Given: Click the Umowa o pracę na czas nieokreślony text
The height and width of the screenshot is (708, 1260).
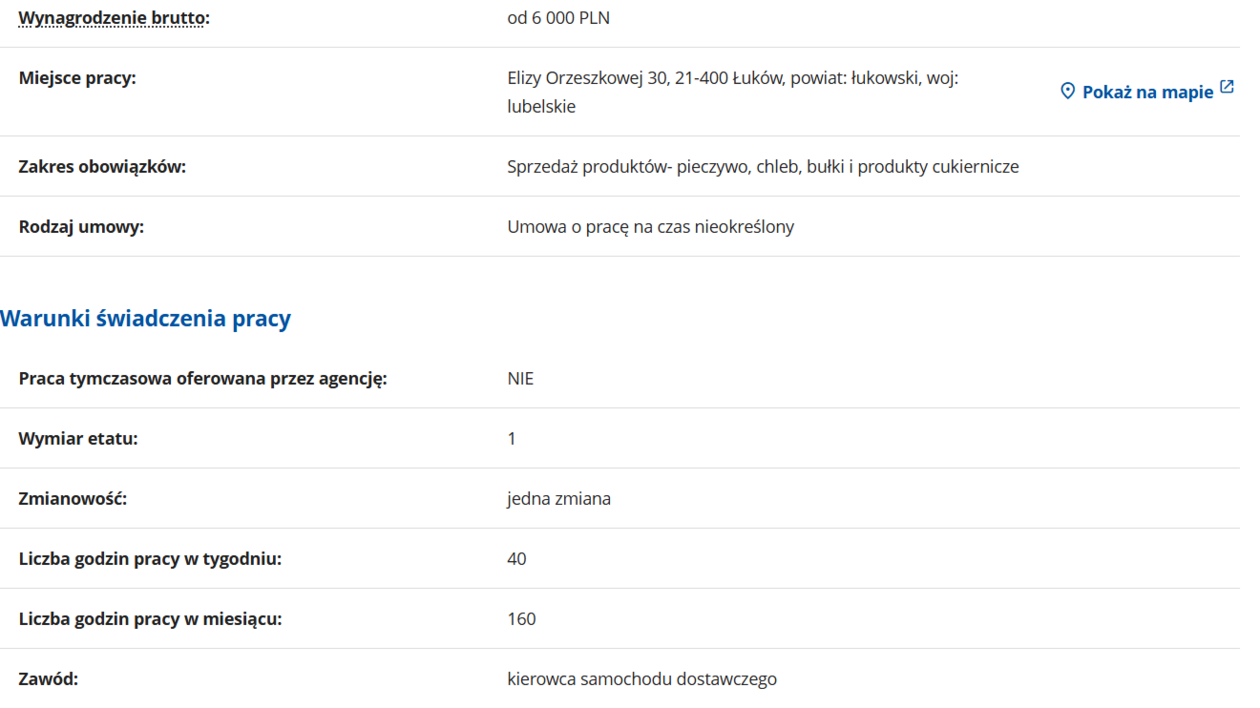Looking at the screenshot, I should click(x=650, y=227).
